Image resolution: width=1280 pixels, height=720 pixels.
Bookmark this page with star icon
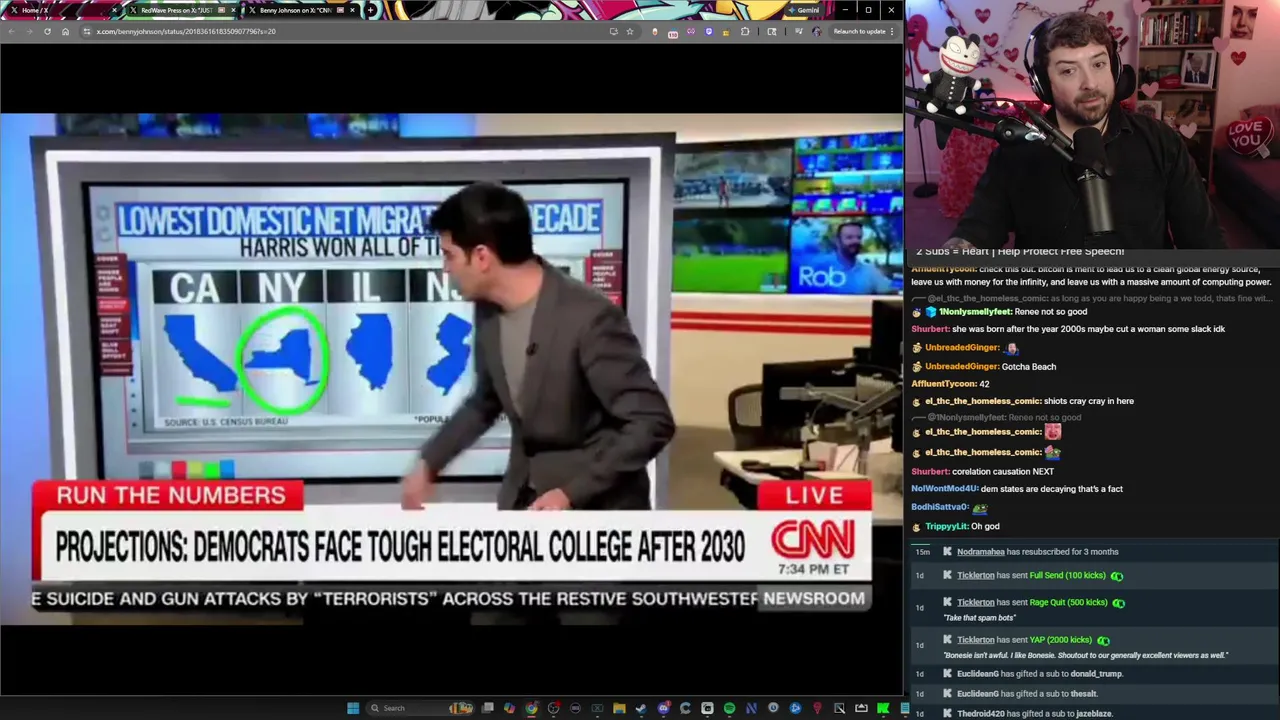[x=630, y=31]
